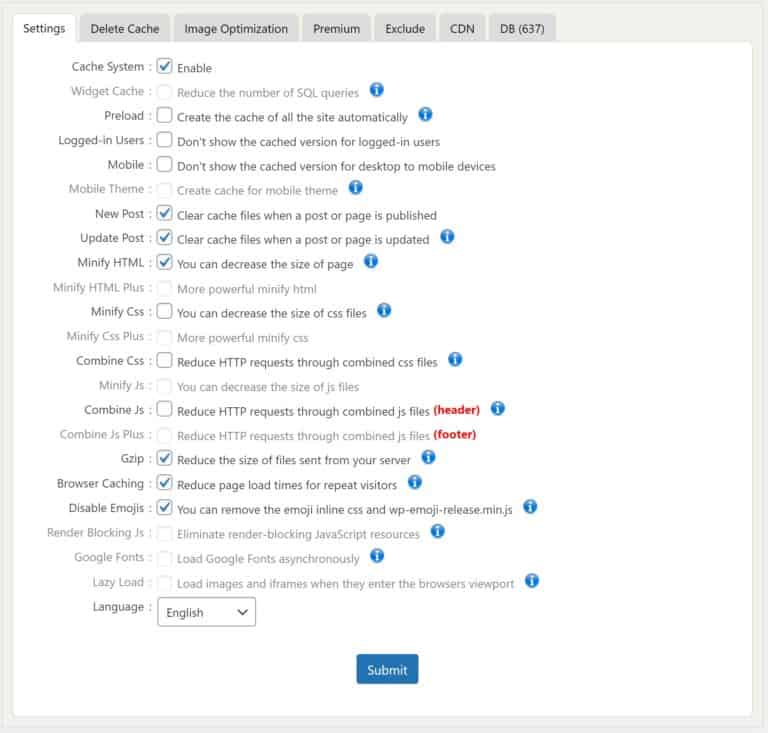Screen dimensions: 768x733
Task: Open info icon for Widget Cache
Action: [376, 90]
